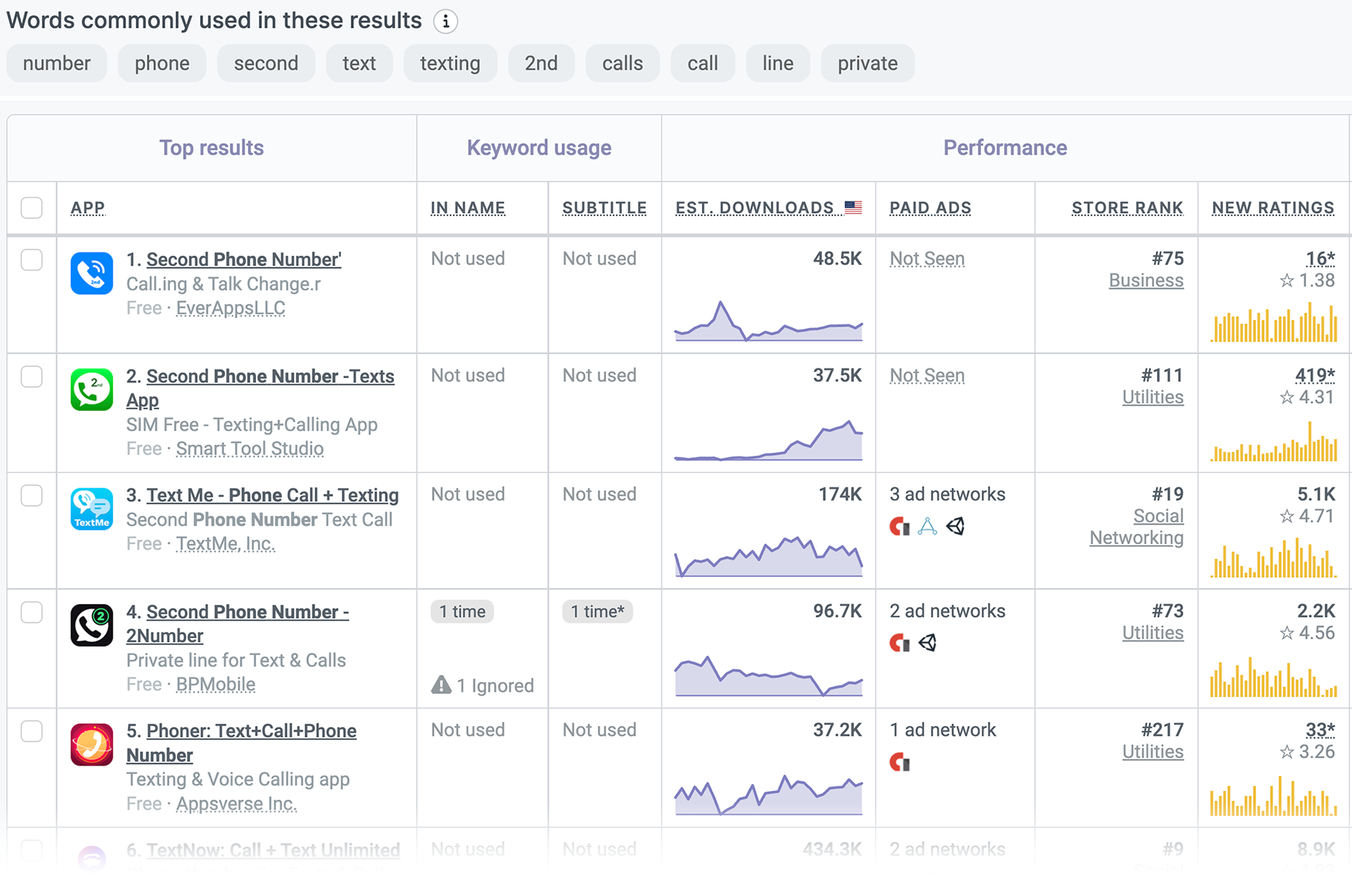1352x896 pixels.
Task: Check the box for Text Me row
Action: pos(32,495)
